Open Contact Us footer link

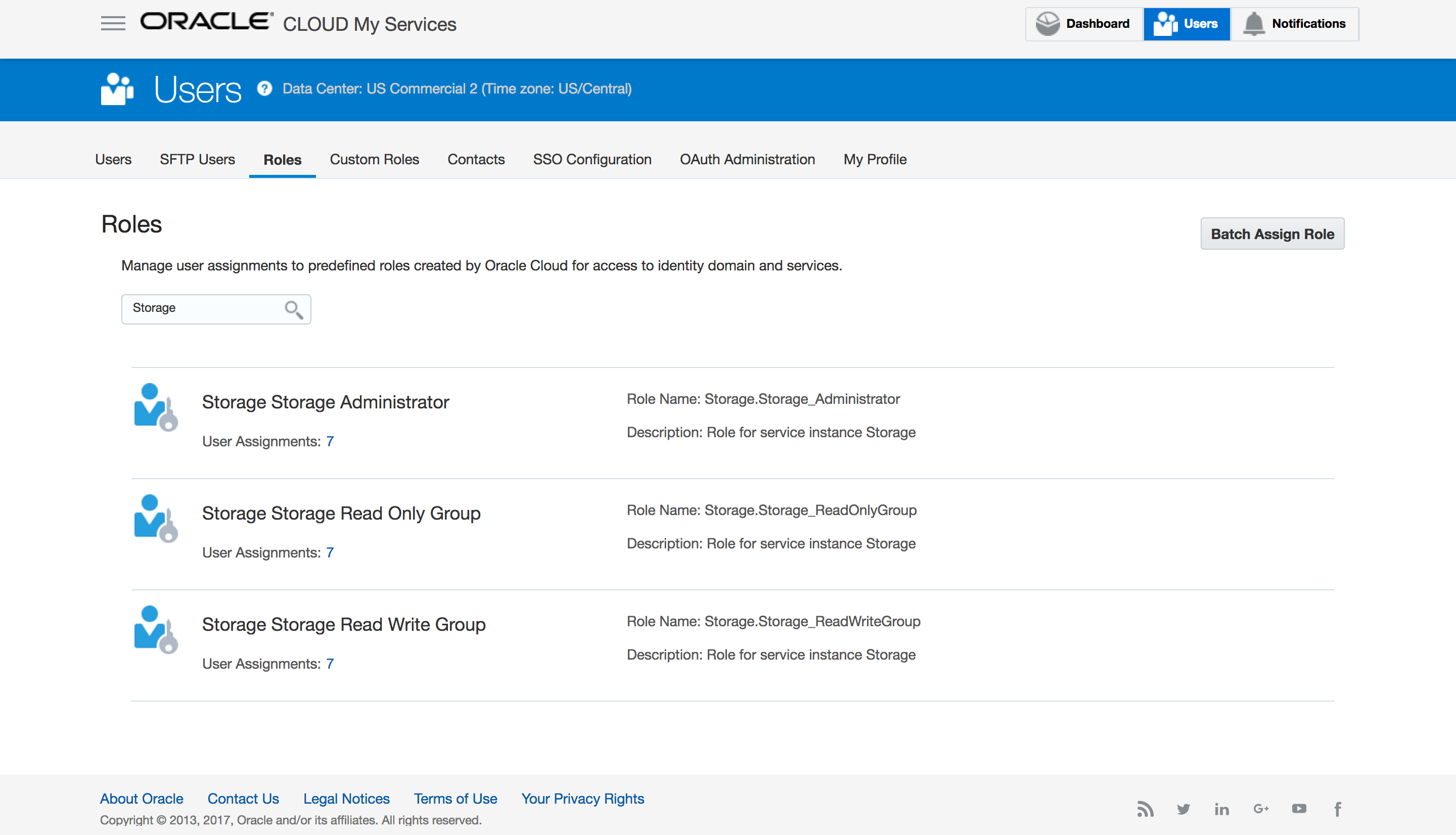tap(243, 798)
